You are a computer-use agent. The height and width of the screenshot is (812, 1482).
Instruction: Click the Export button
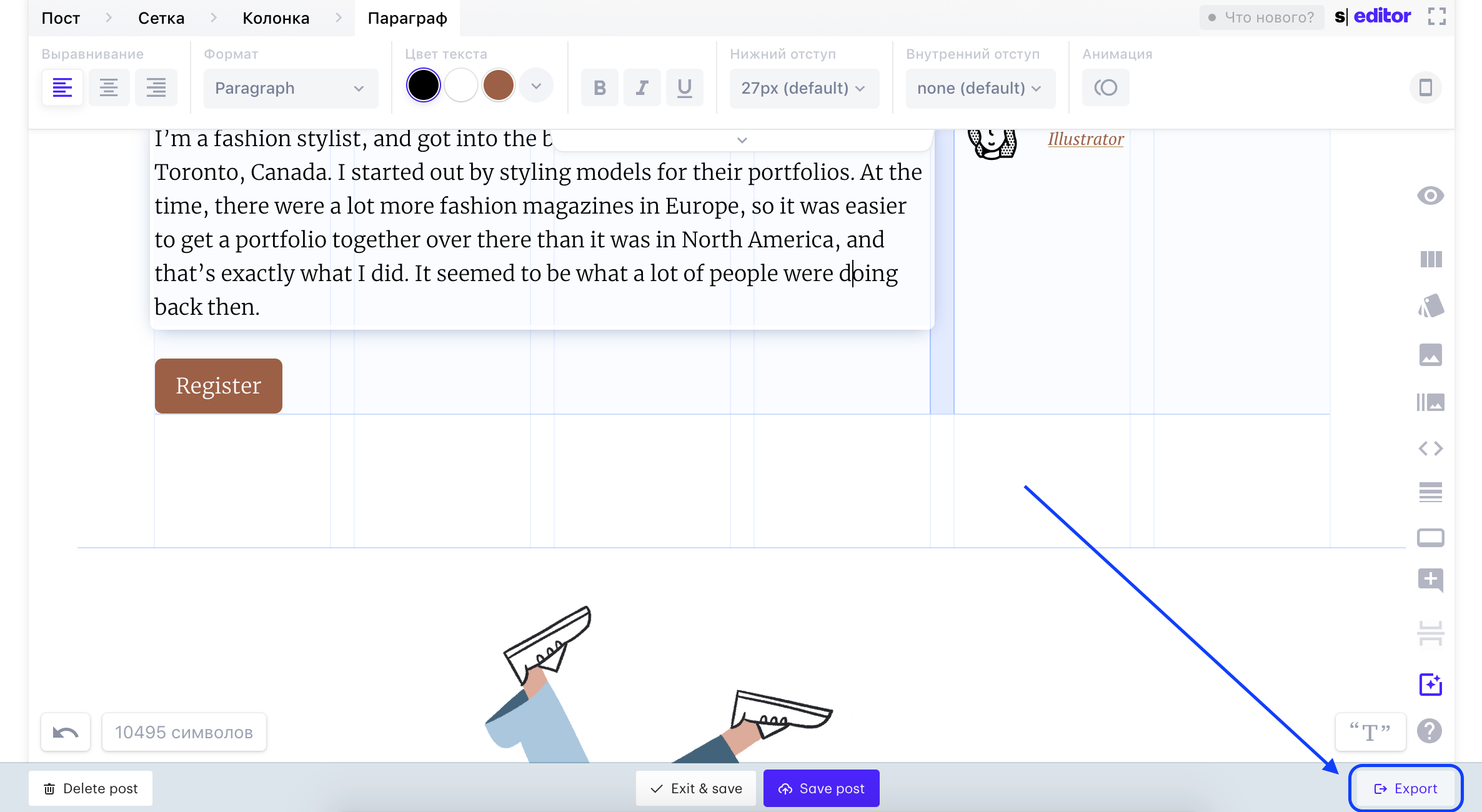[1405, 788]
